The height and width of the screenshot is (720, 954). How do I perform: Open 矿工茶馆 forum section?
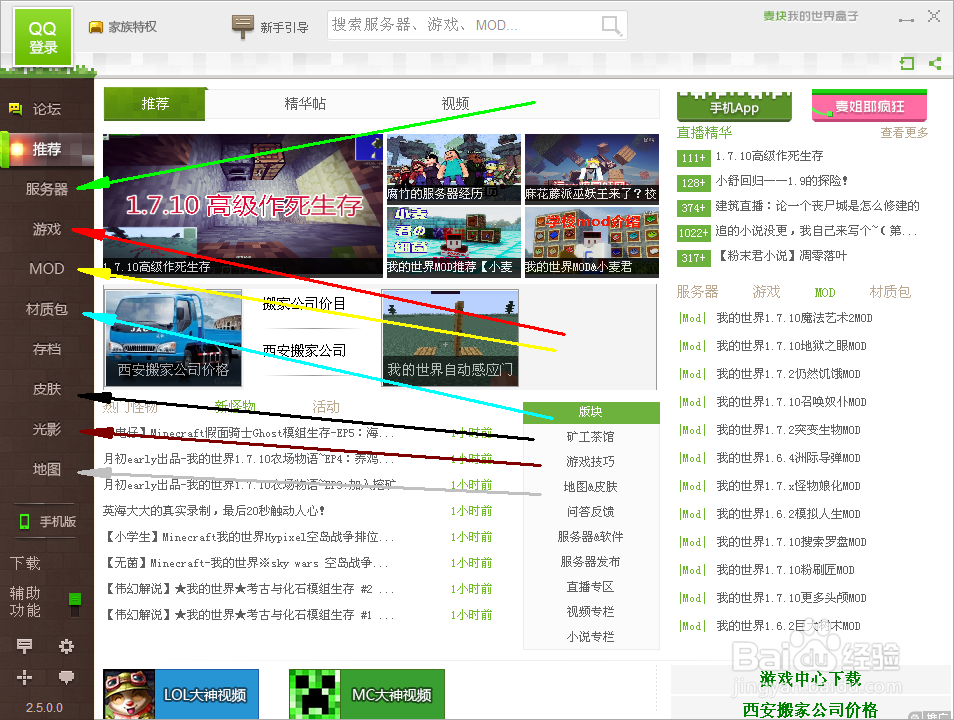pyautogui.click(x=590, y=437)
